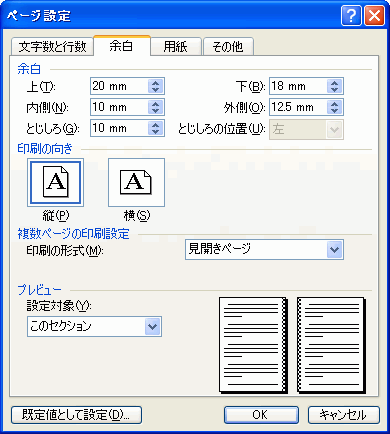This screenshot has height=434, width=390.
Task: Click the 印刷の向き section label
Action: click(x=45, y=149)
